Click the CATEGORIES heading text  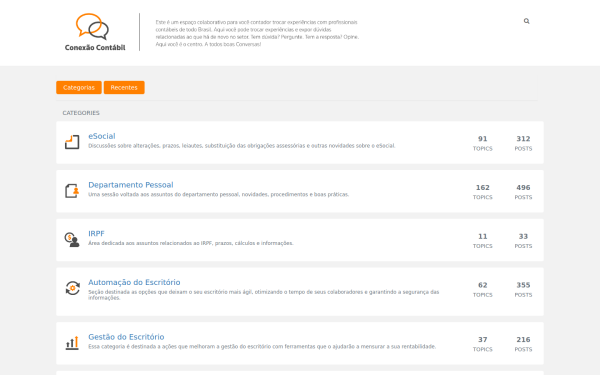click(81, 113)
